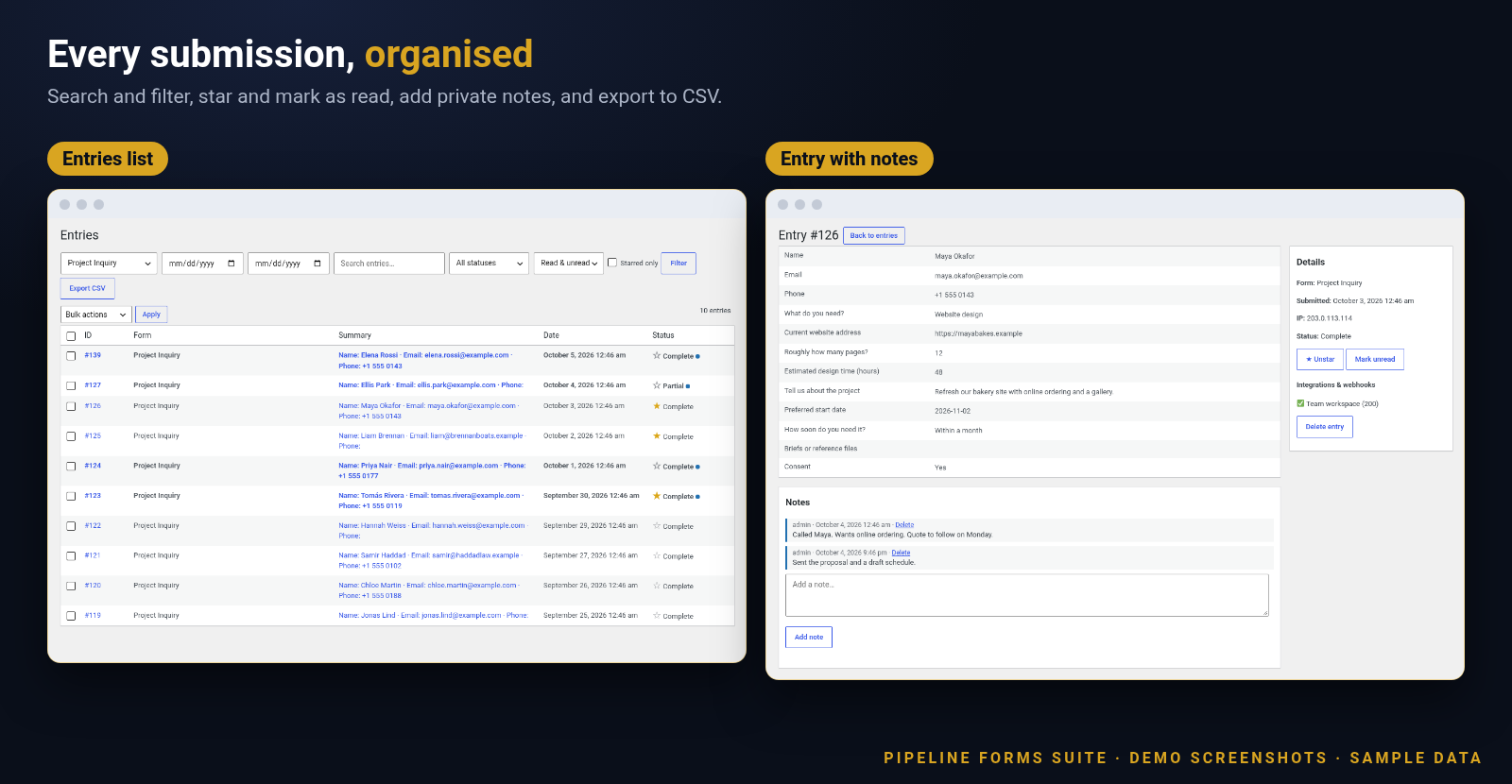This screenshot has height=784, width=1512.
Task: Select the checkbox for entry #119
Action: (71, 616)
